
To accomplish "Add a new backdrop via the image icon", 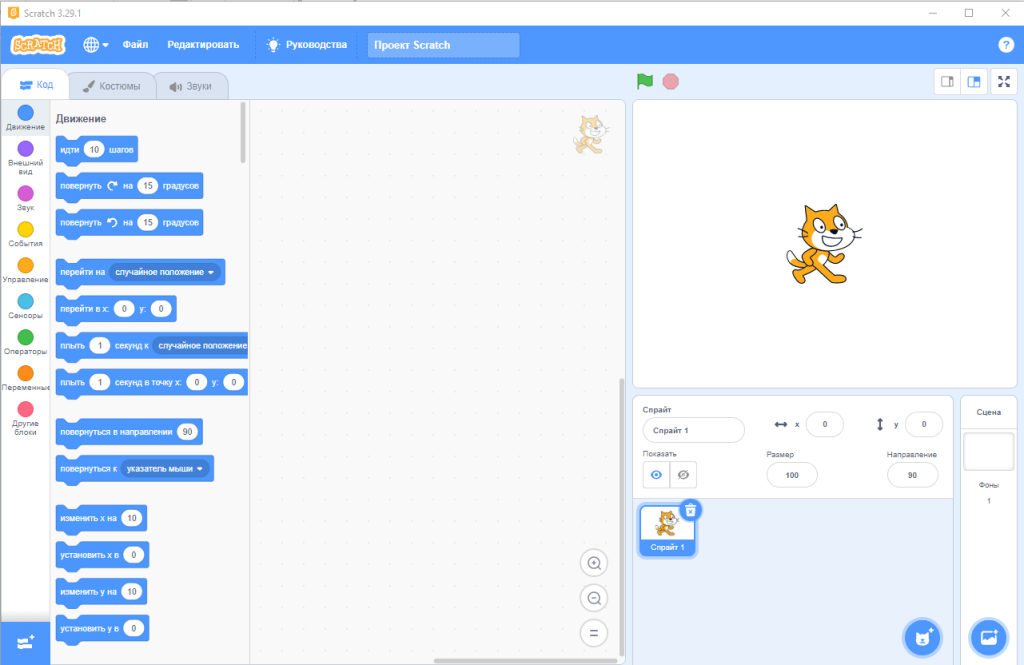I will pyautogui.click(x=988, y=637).
